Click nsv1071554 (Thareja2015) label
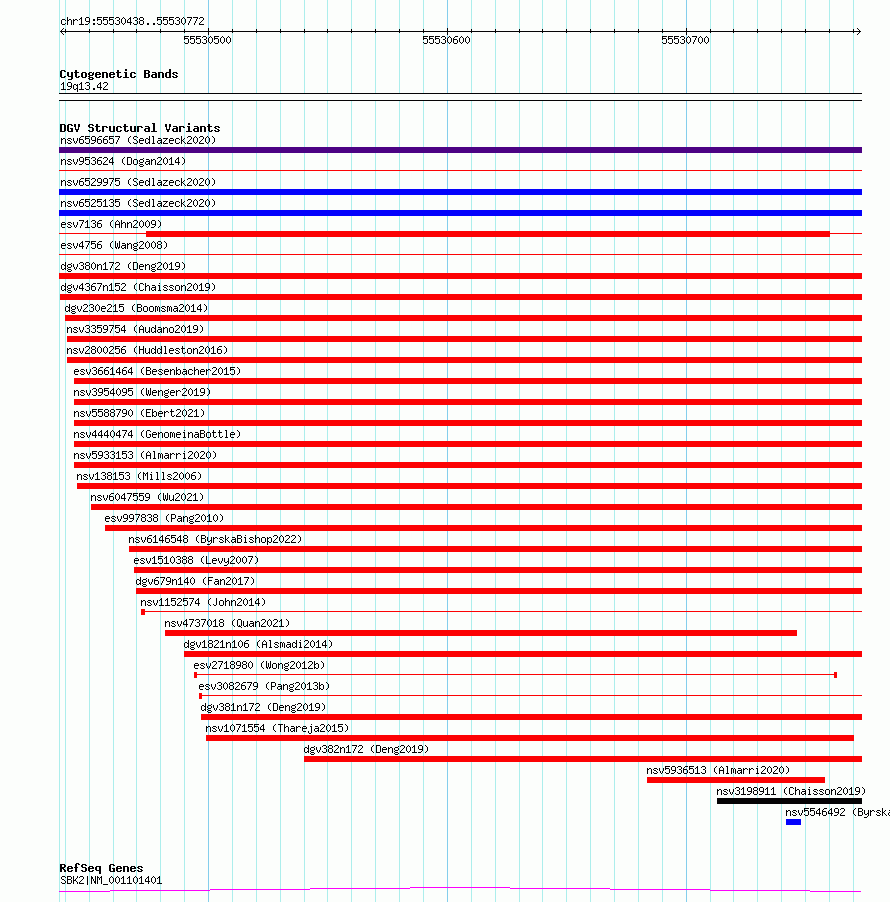This screenshot has width=890, height=902. [x=277, y=728]
